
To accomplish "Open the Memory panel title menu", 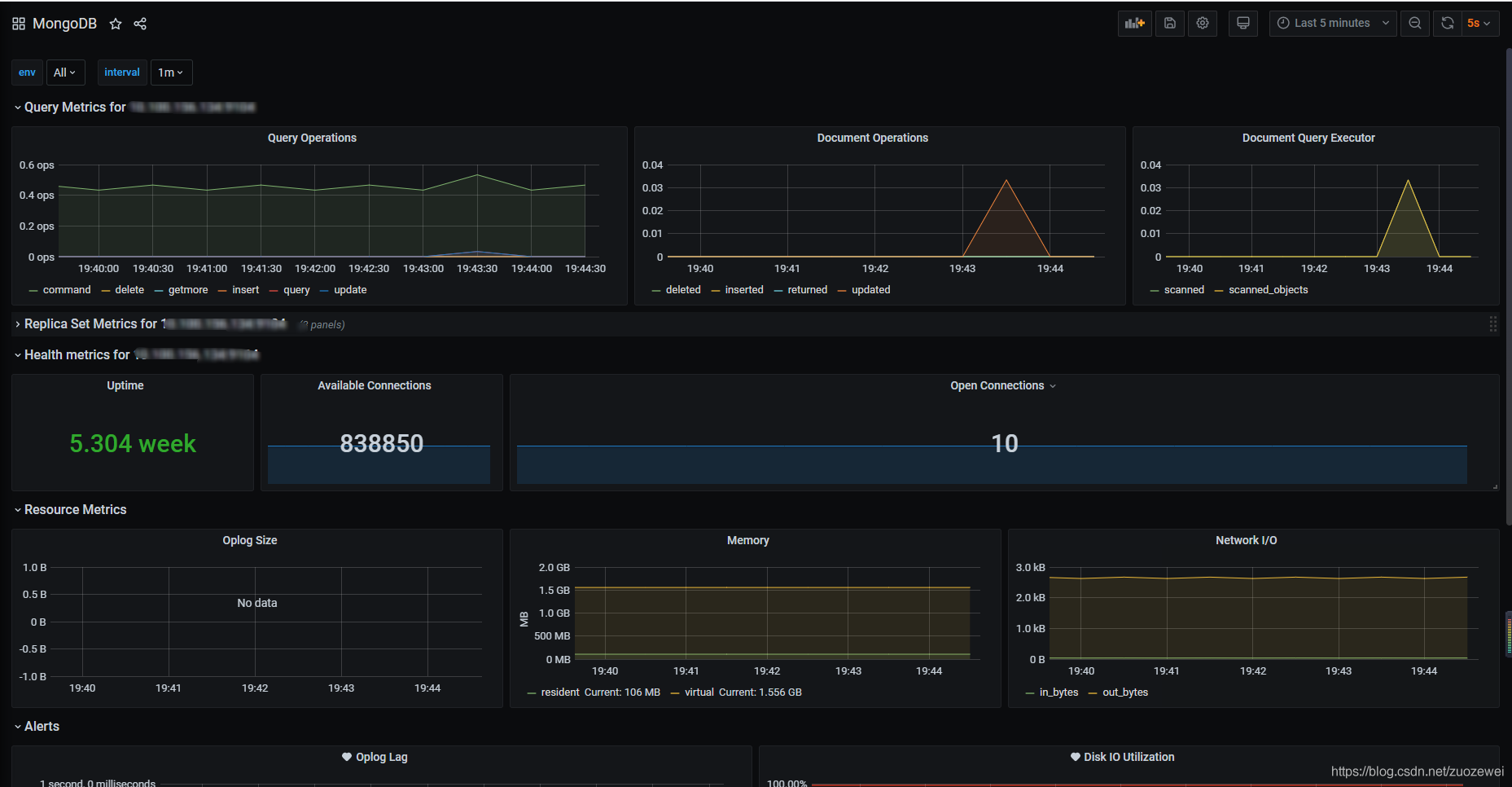I will (747, 541).
